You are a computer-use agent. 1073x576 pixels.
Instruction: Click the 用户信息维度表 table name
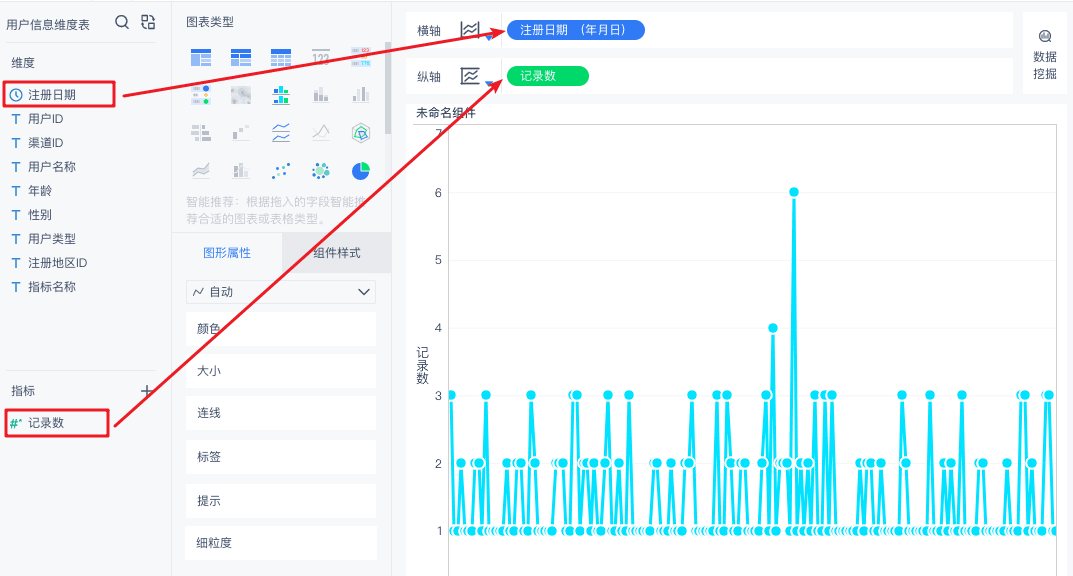(48, 25)
